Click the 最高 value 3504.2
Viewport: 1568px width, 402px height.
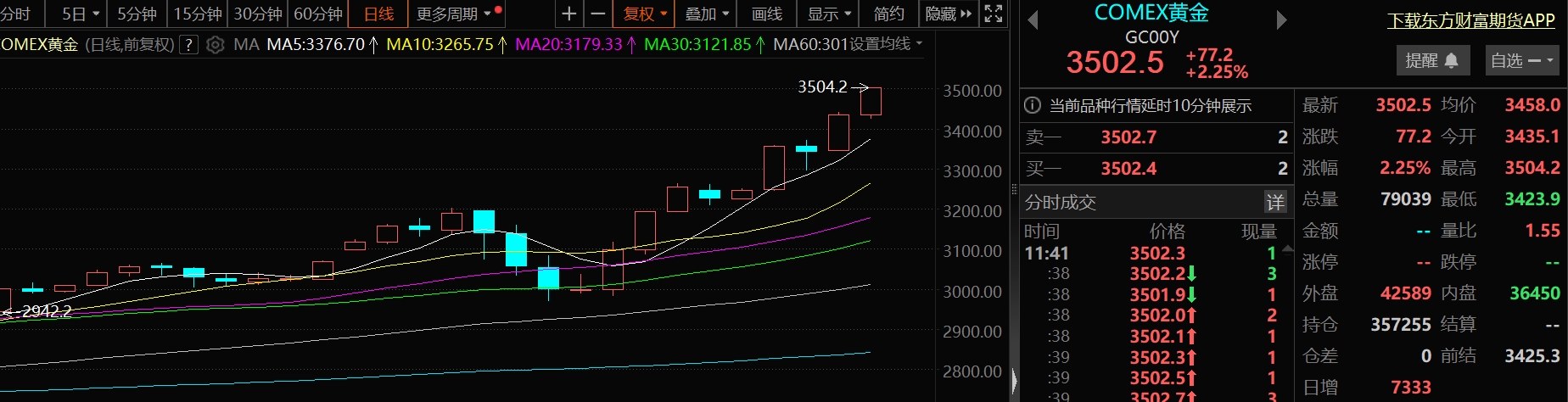pyautogui.click(x=1532, y=168)
